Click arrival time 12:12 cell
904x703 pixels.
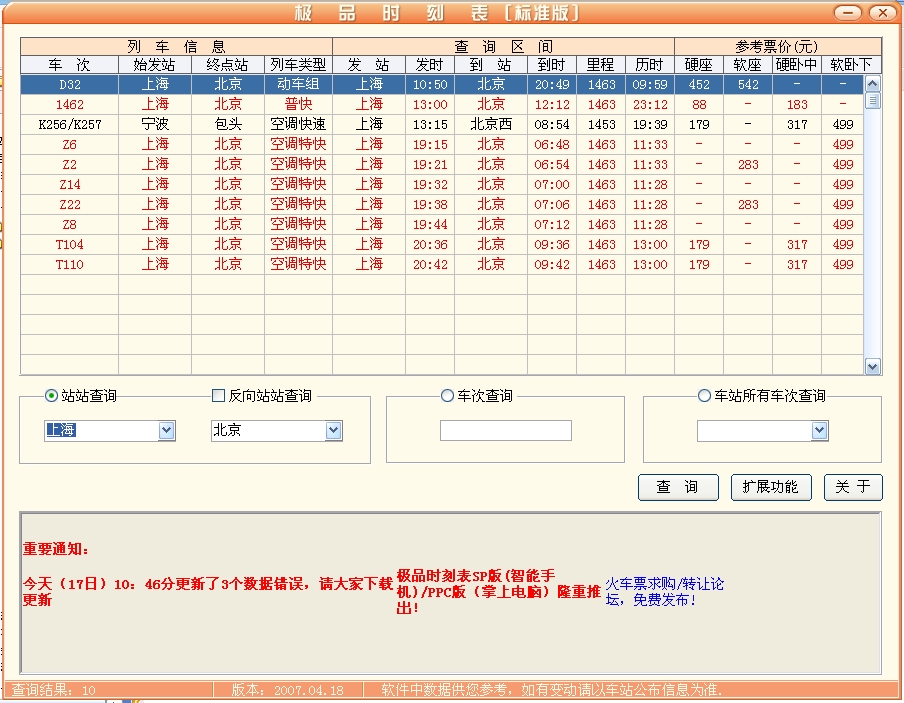click(551, 104)
